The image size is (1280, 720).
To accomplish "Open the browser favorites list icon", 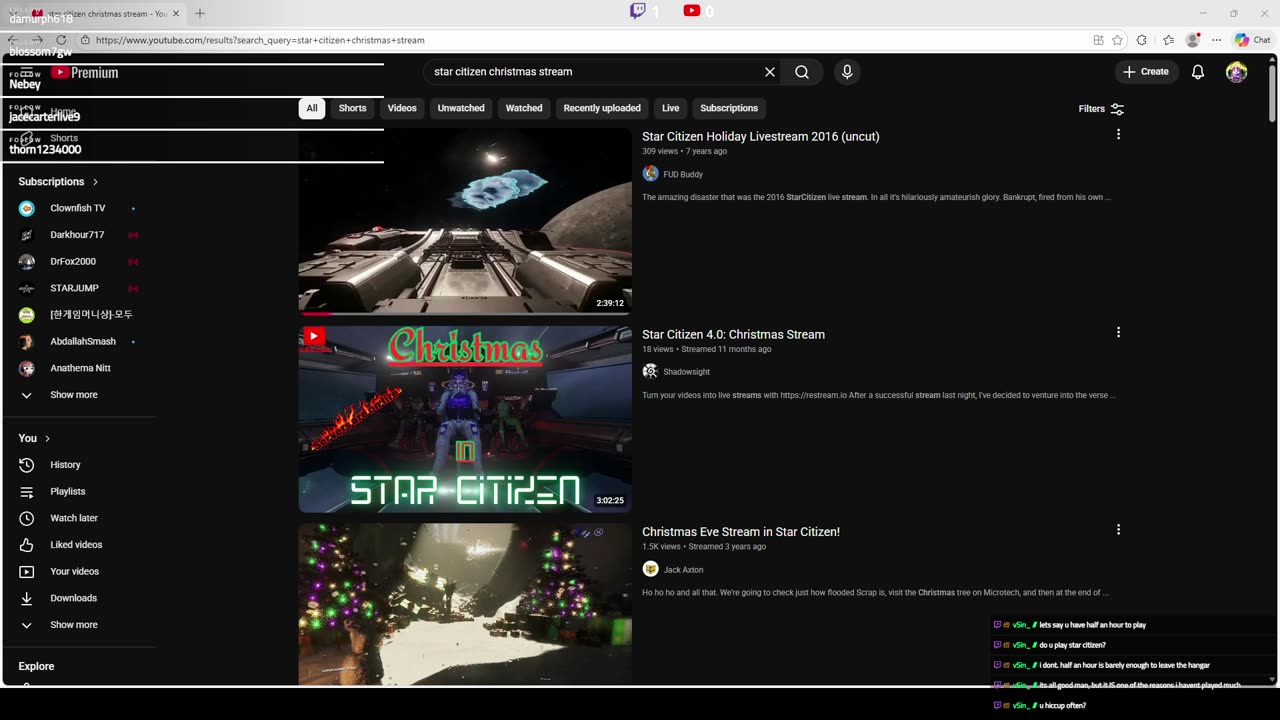I will [1168, 40].
